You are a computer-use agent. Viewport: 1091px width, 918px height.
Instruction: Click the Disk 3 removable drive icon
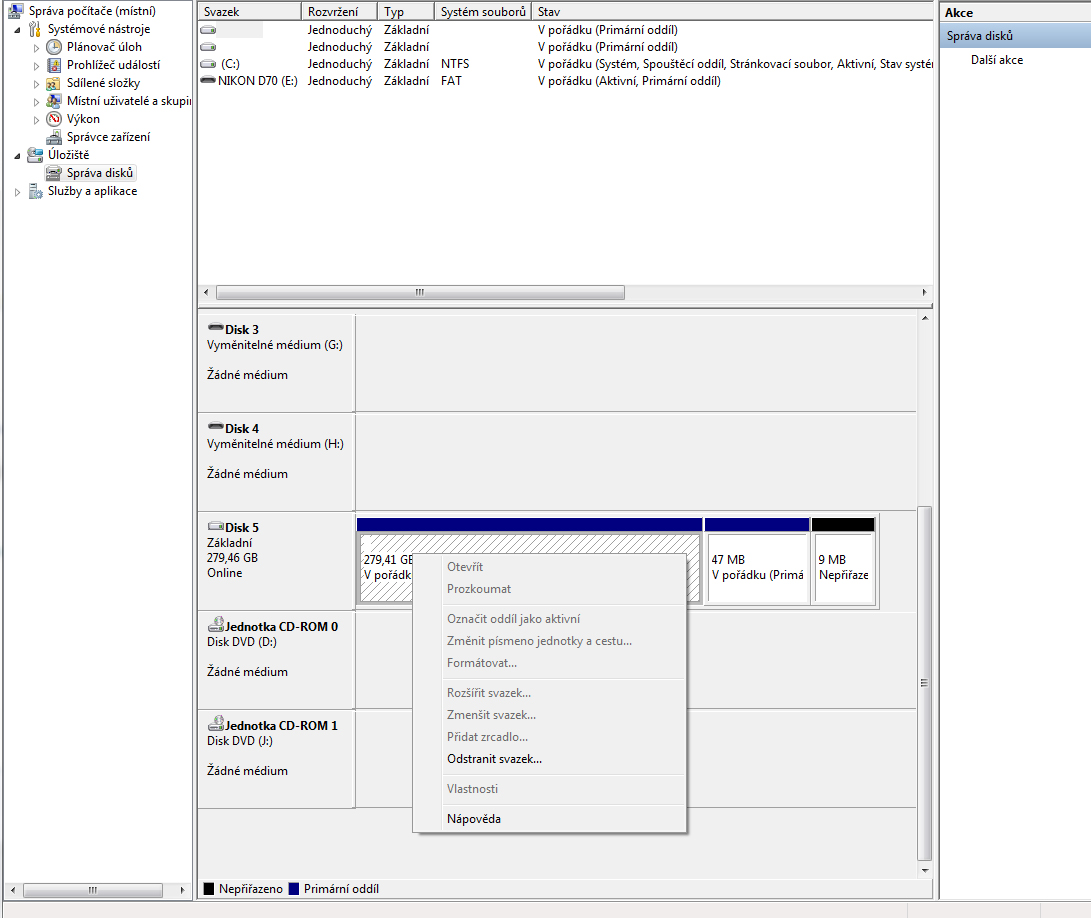pyautogui.click(x=216, y=327)
